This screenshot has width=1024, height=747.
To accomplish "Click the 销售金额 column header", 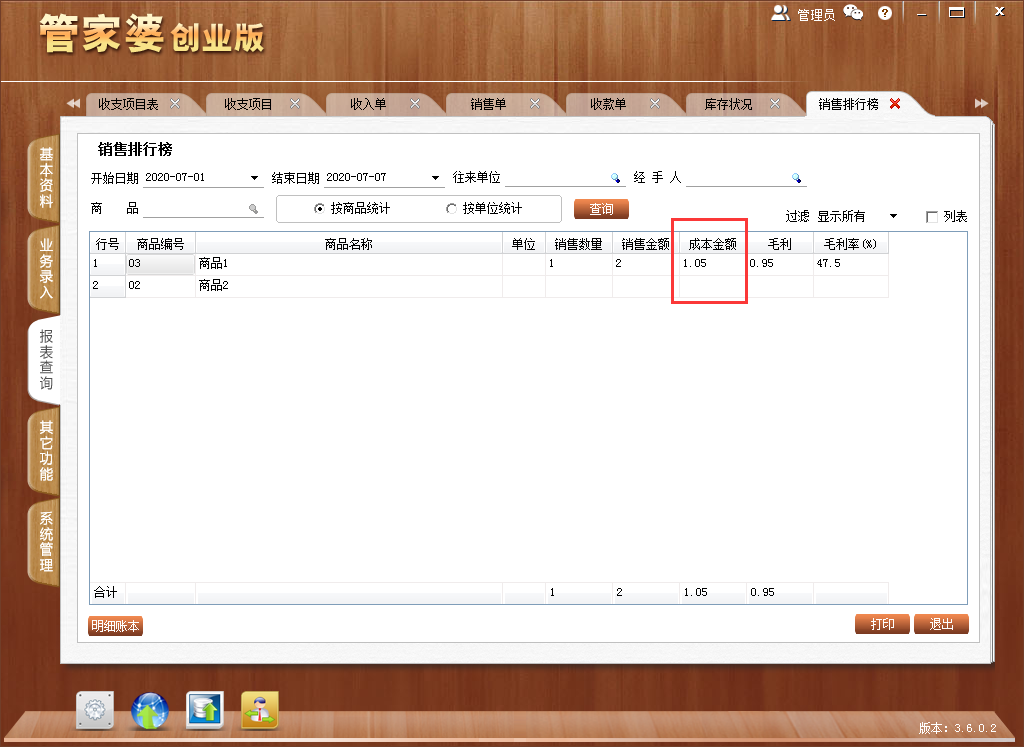I will [645, 244].
